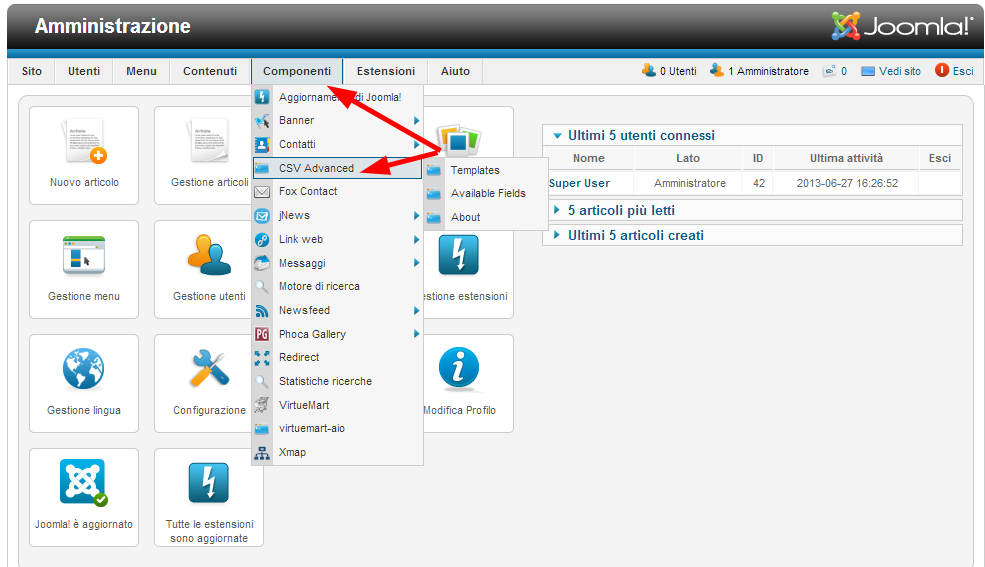Click the VirtueMart cart icon
985x567 pixels.
(262, 406)
